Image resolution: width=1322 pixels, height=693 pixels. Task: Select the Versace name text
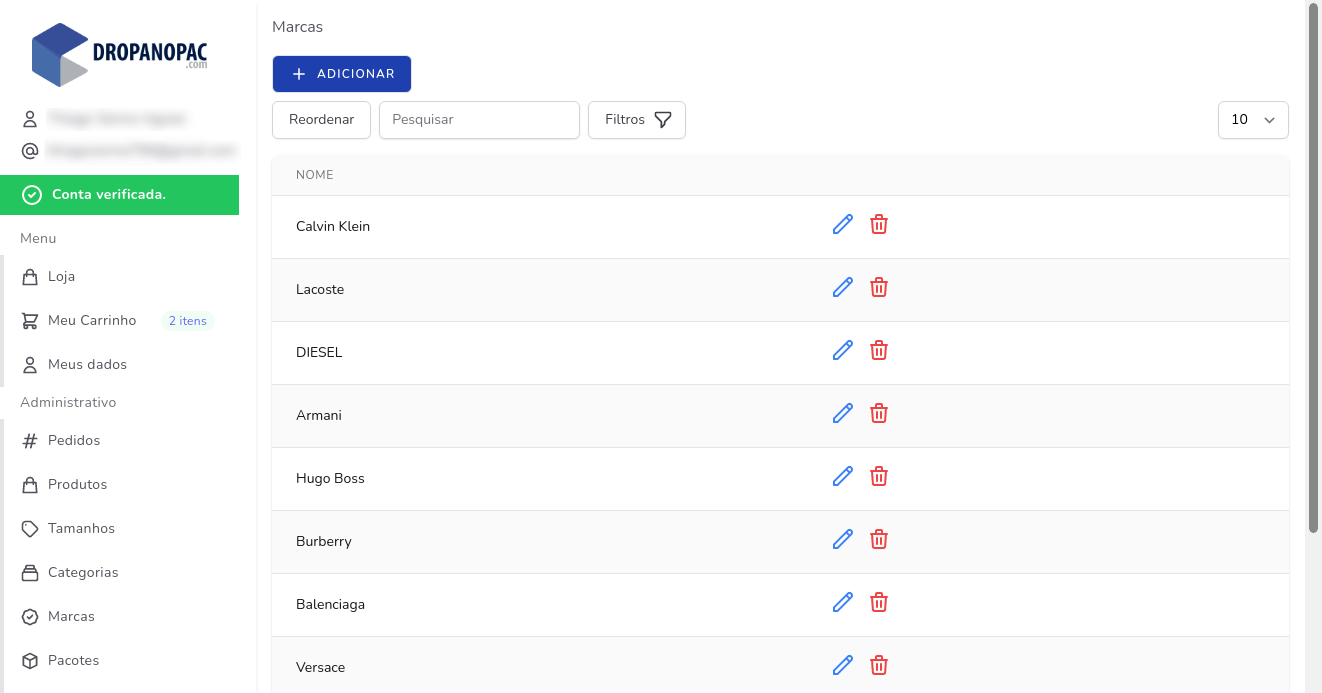pyautogui.click(x=321, y=667)
